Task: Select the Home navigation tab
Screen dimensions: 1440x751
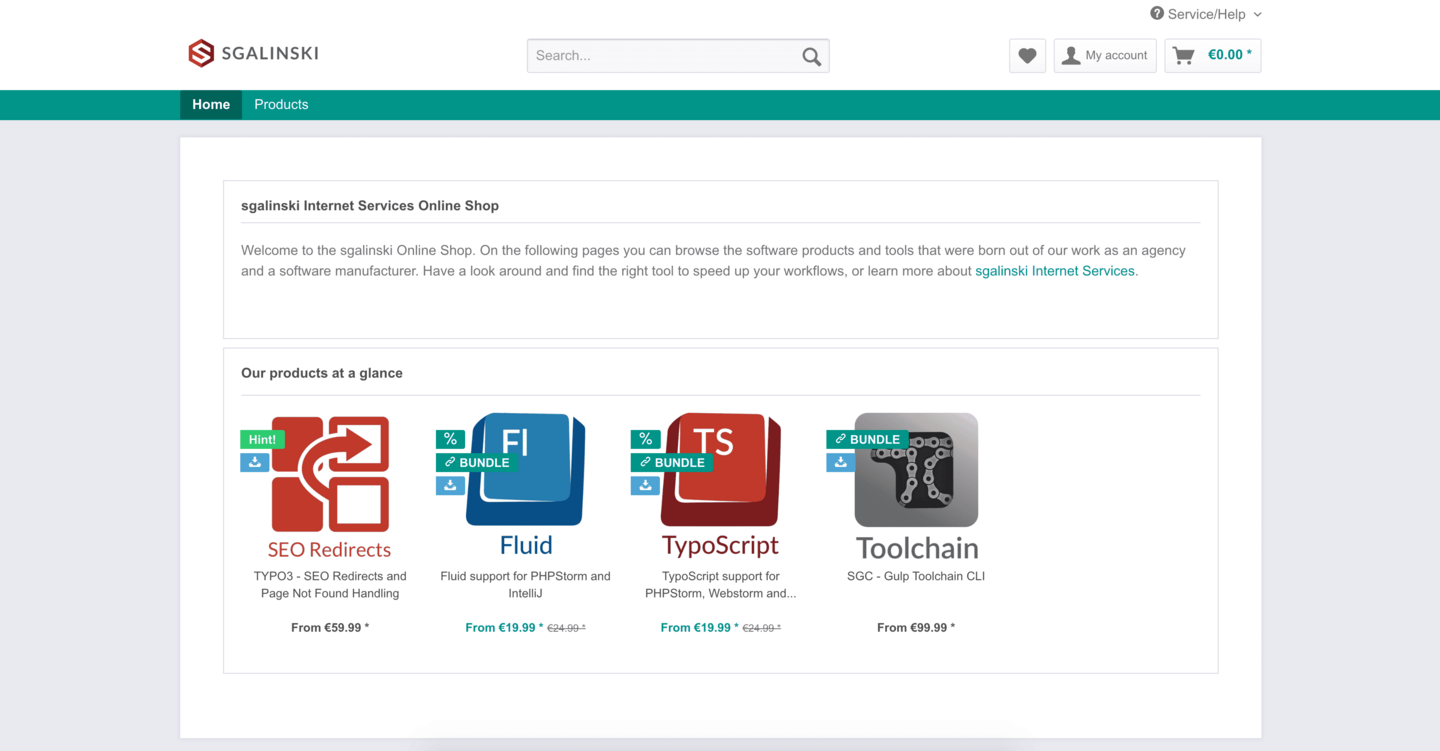Action: (211, 105)
